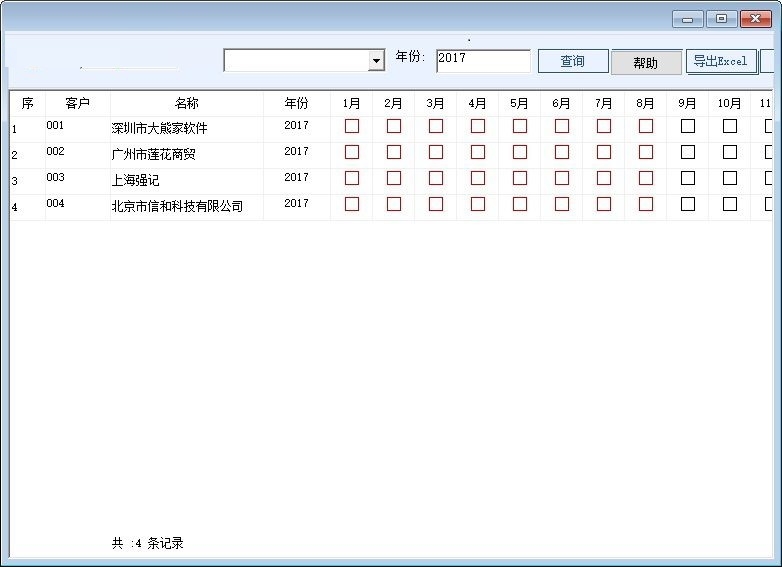Check 10月 box for 深圳市大熊家软件
The width and height of the screenshot is (782, 567).
click(730, 126)
